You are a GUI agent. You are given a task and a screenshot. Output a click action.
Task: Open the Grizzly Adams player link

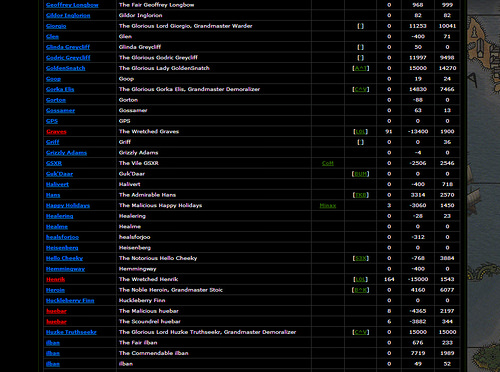pos(66,153)
